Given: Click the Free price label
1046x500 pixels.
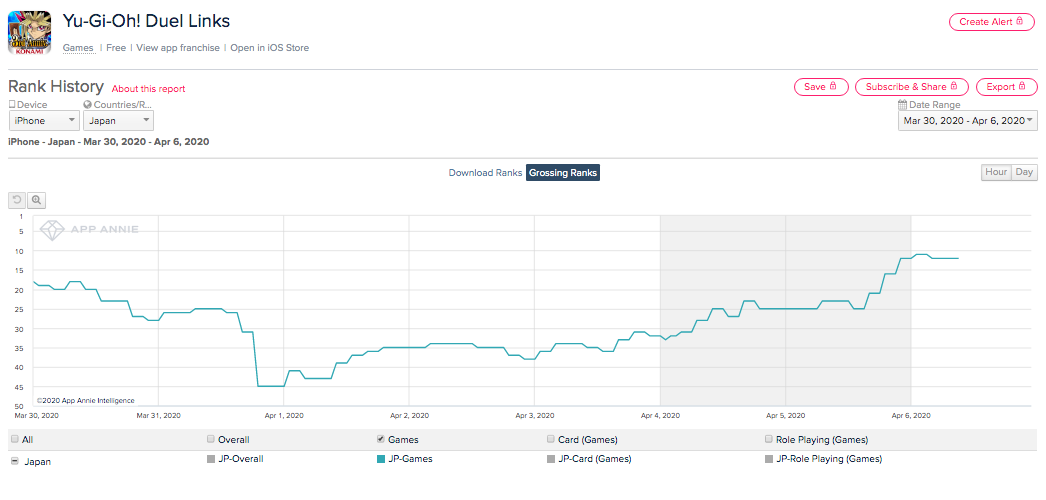Looking at the screenshot, I should pos(116,48).
